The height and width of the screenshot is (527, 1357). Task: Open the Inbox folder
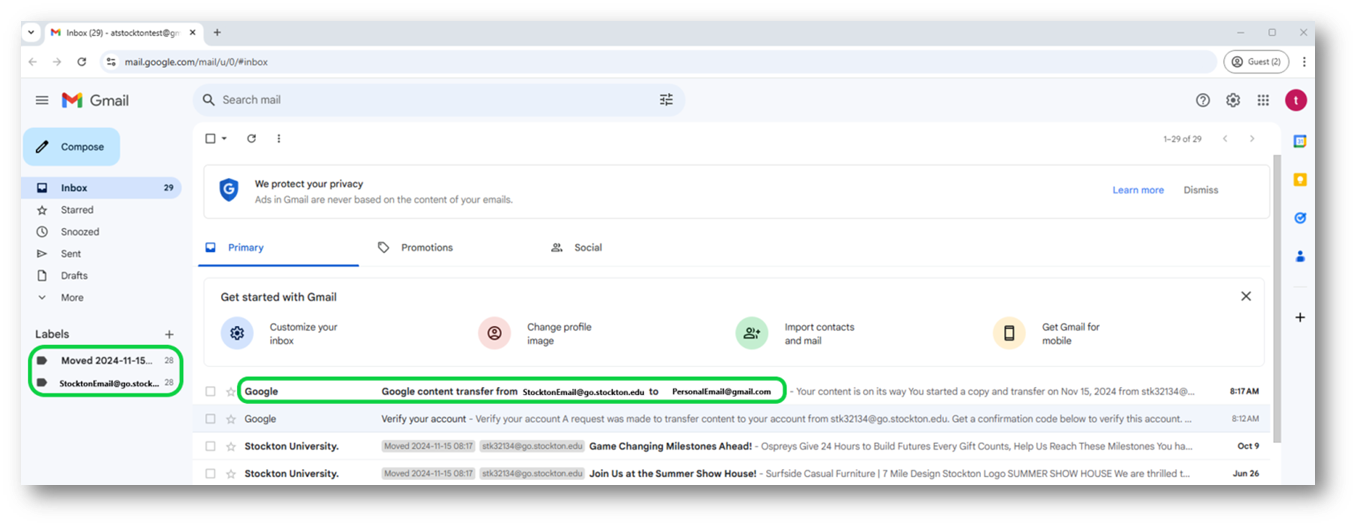coord(101,188)
